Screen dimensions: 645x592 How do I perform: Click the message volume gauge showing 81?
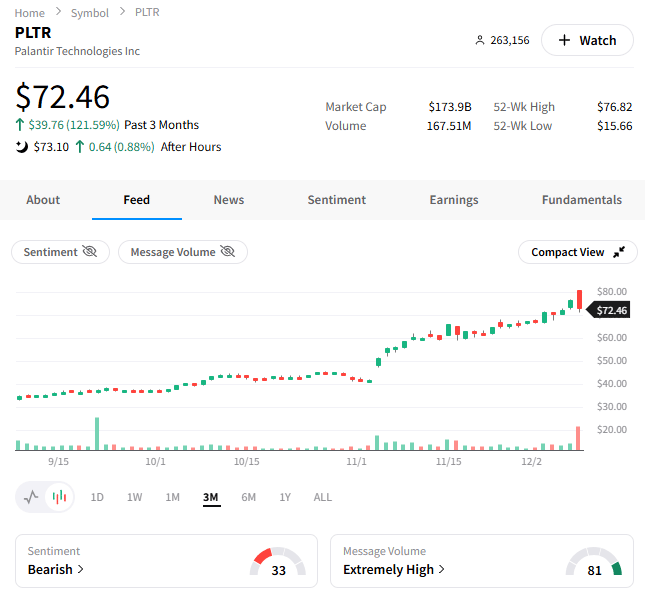[x=594, y=562]
